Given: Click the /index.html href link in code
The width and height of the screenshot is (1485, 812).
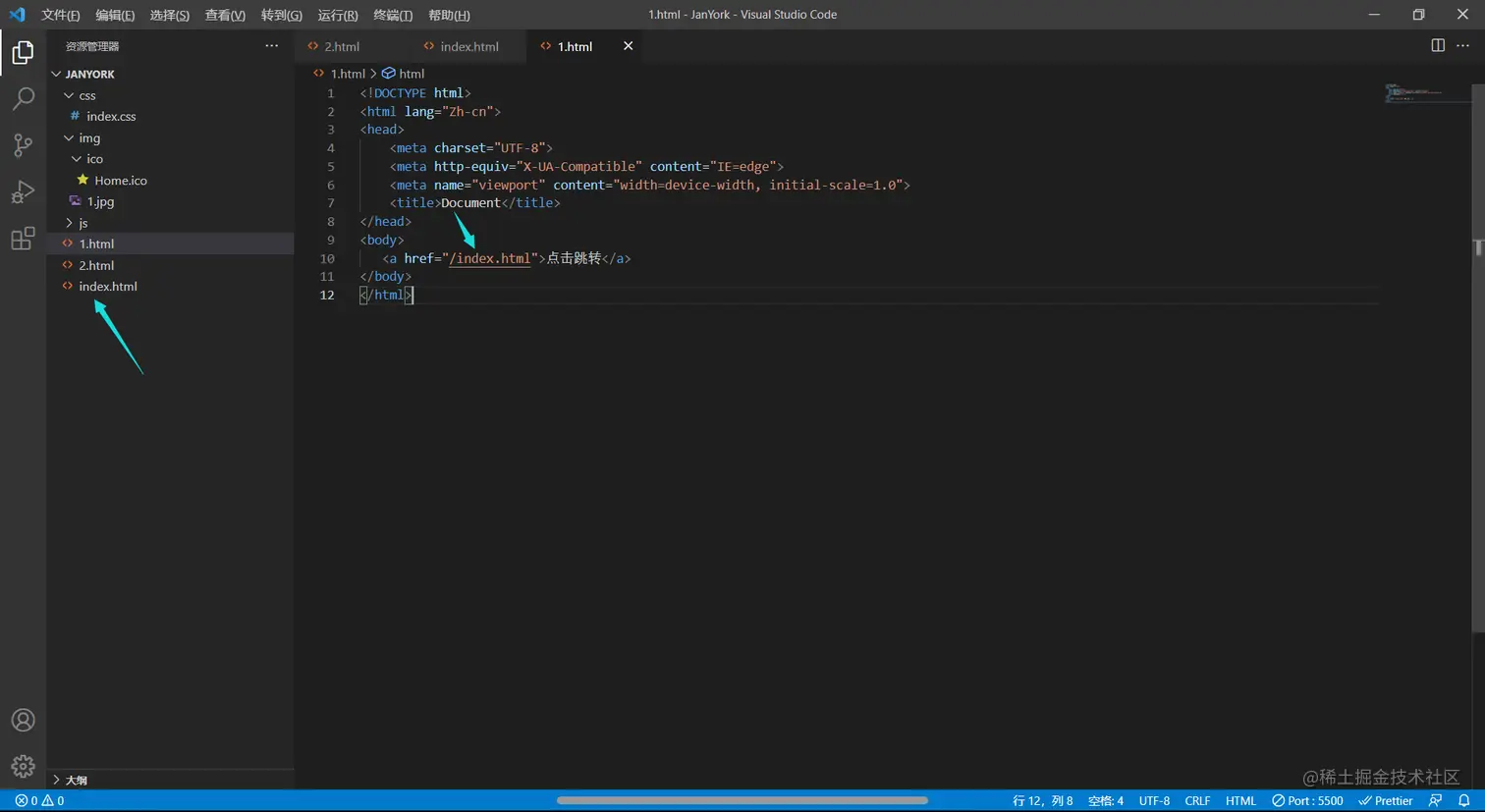Looking at the screenshot, I should (490, 258).
